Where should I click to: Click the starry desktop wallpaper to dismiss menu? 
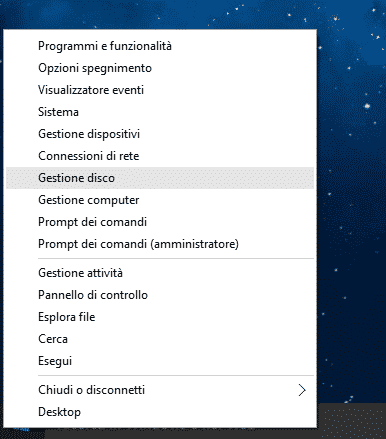coord(352,200)
